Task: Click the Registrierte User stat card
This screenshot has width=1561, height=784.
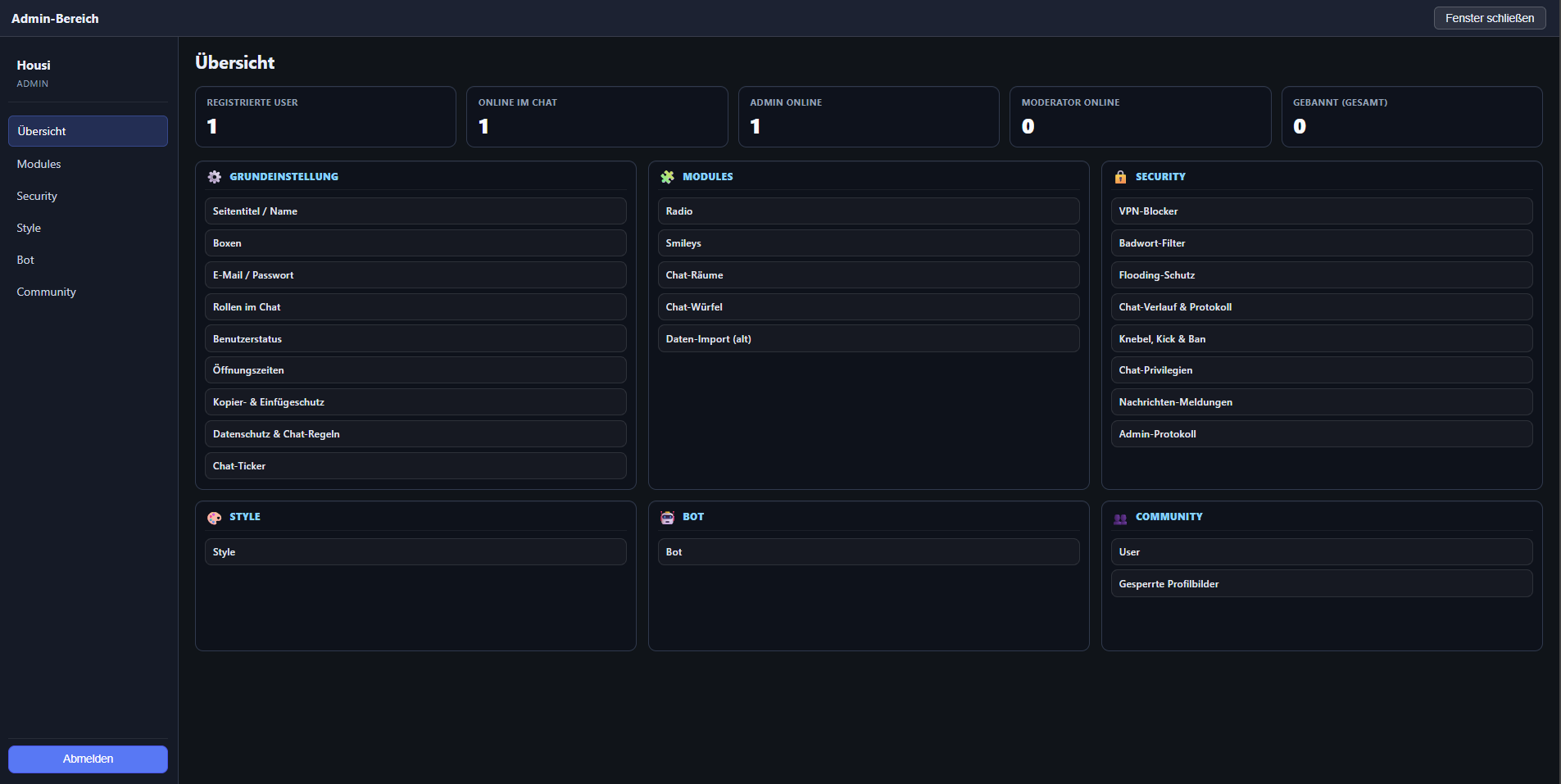Action: (325, 117)
